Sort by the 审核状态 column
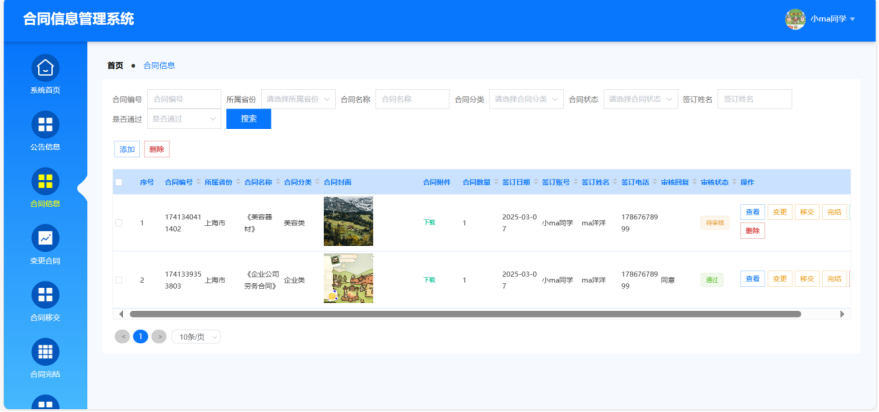Image resolution: width=879 pixels, height=412 pixels. 734,182
